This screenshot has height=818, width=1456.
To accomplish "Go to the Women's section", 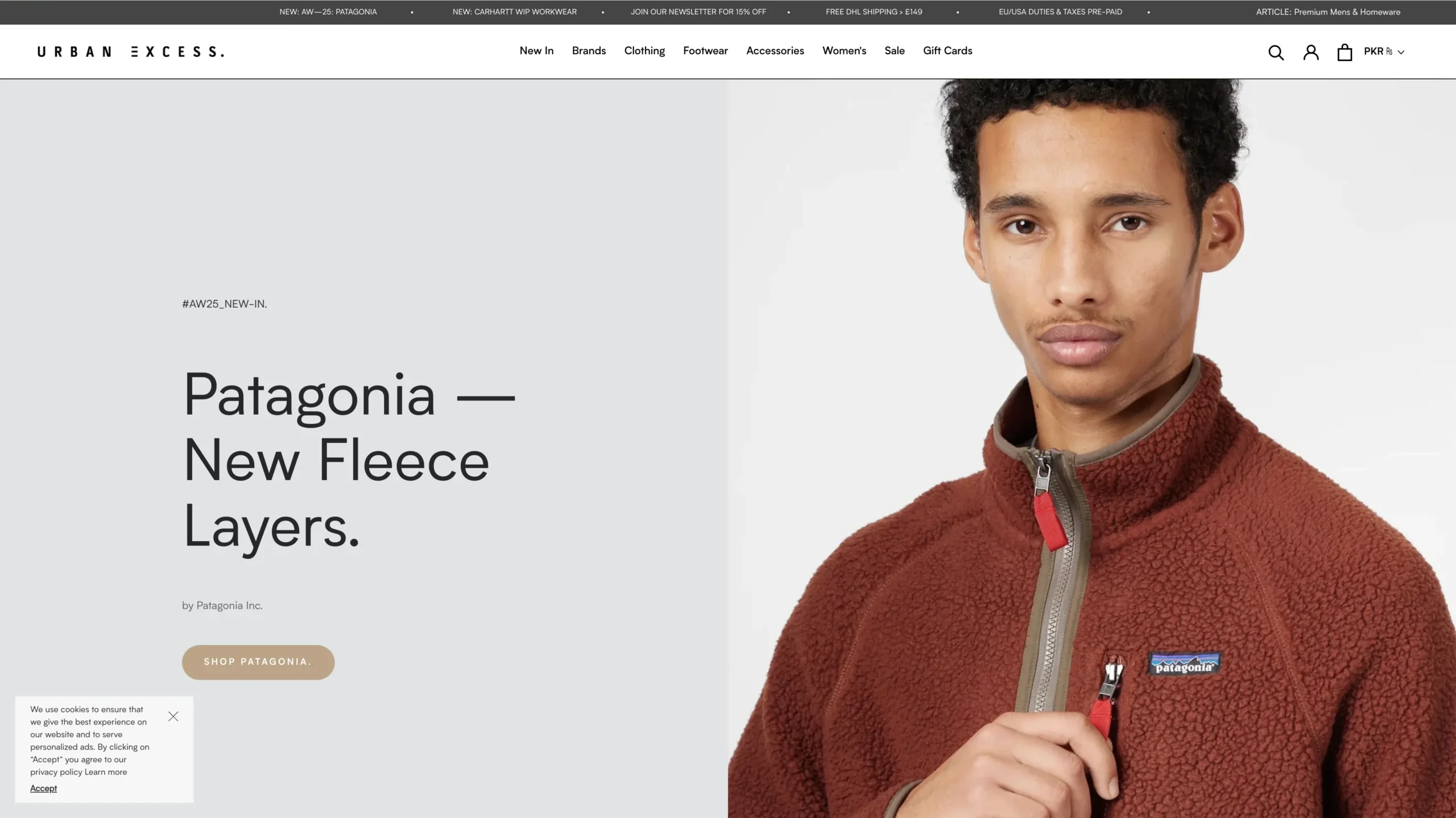I will point(844,51).
